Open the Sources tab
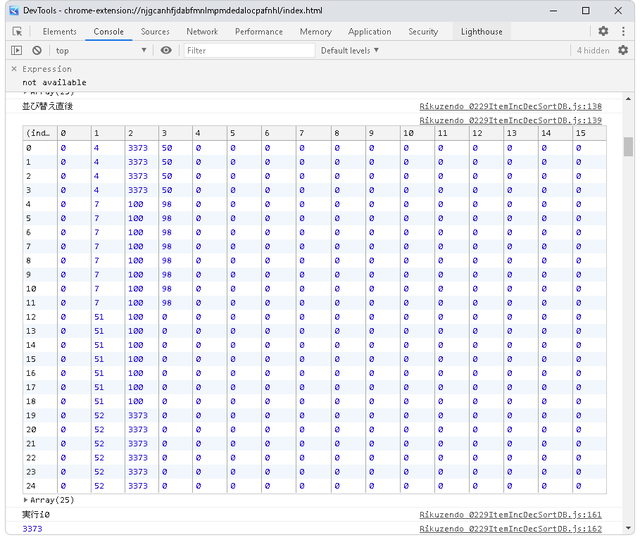The width and height of the screenshot is (640, 540). pyautogui.click(x=155, y=31)
